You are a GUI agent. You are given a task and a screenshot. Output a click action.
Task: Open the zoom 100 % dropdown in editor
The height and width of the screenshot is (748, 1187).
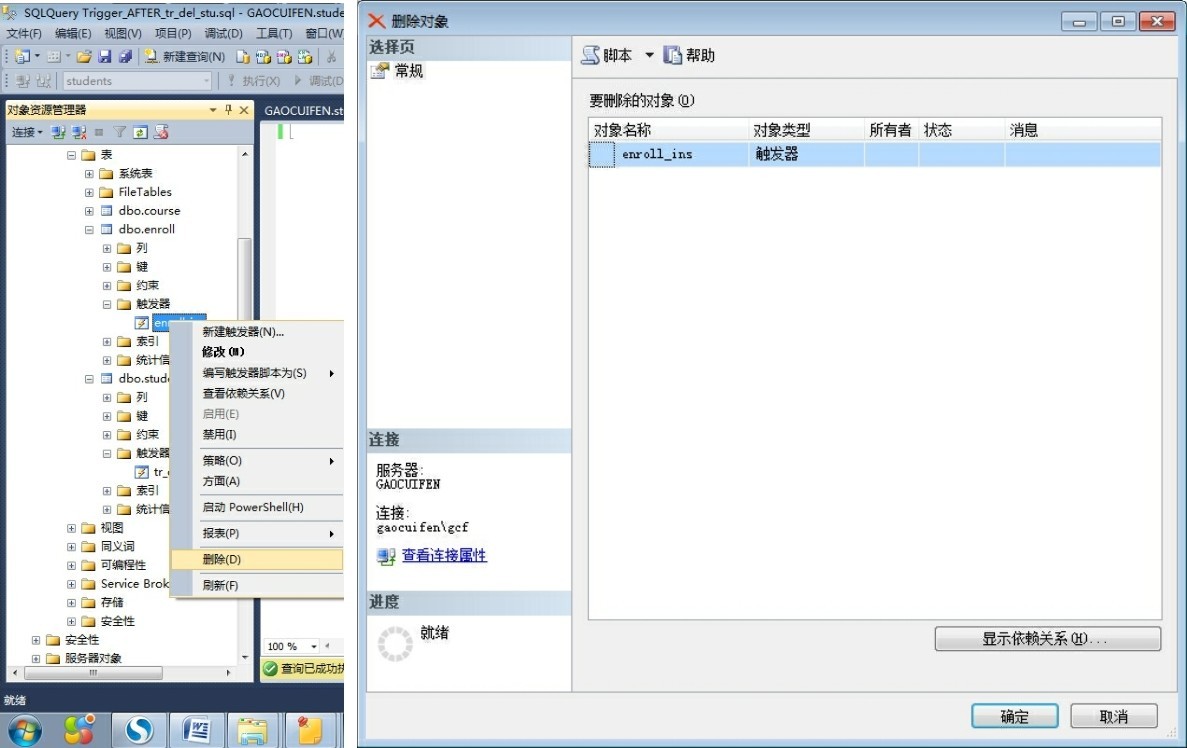pos(313,646)
